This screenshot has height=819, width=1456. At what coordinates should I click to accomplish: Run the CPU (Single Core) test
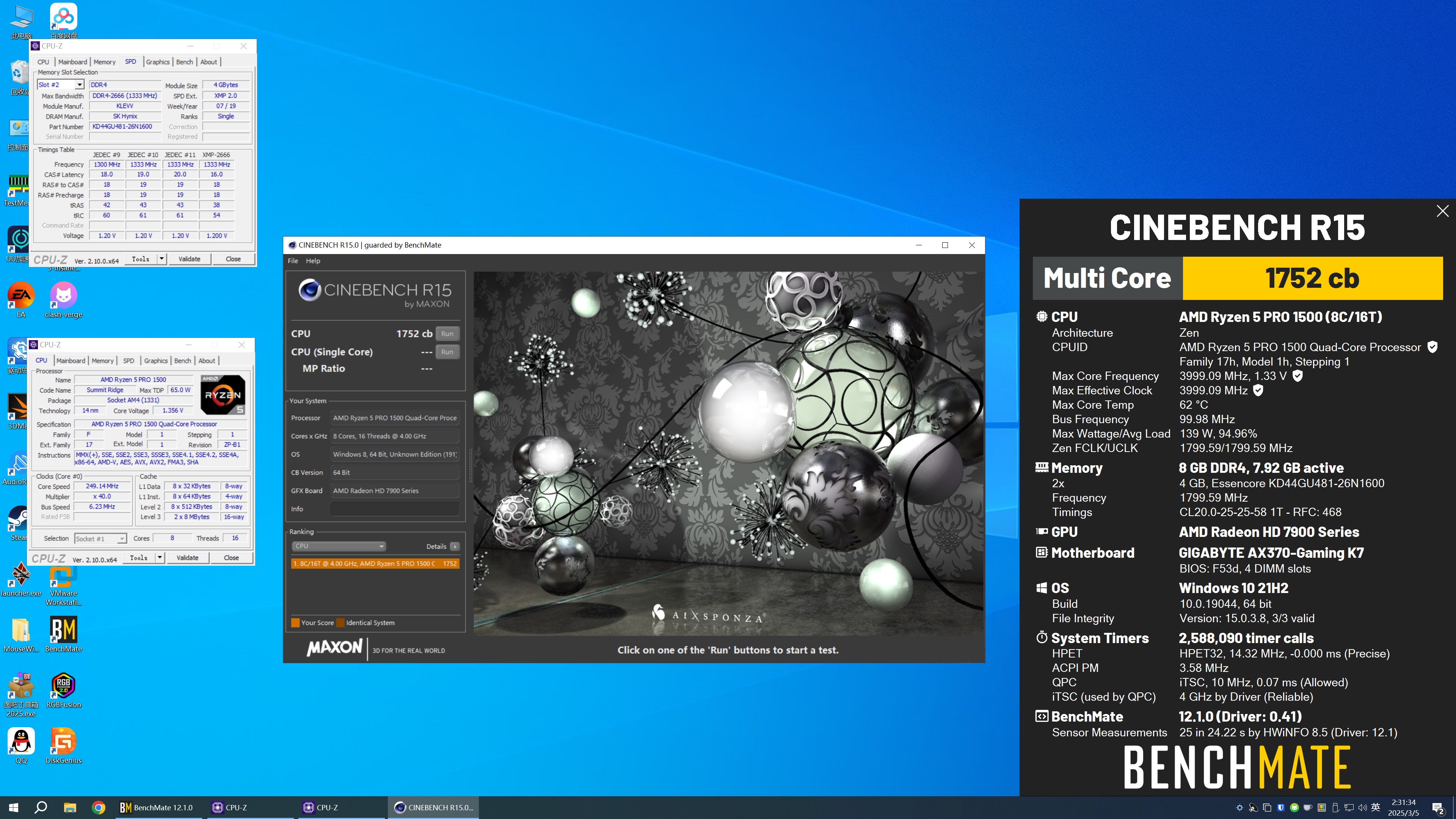447,351
